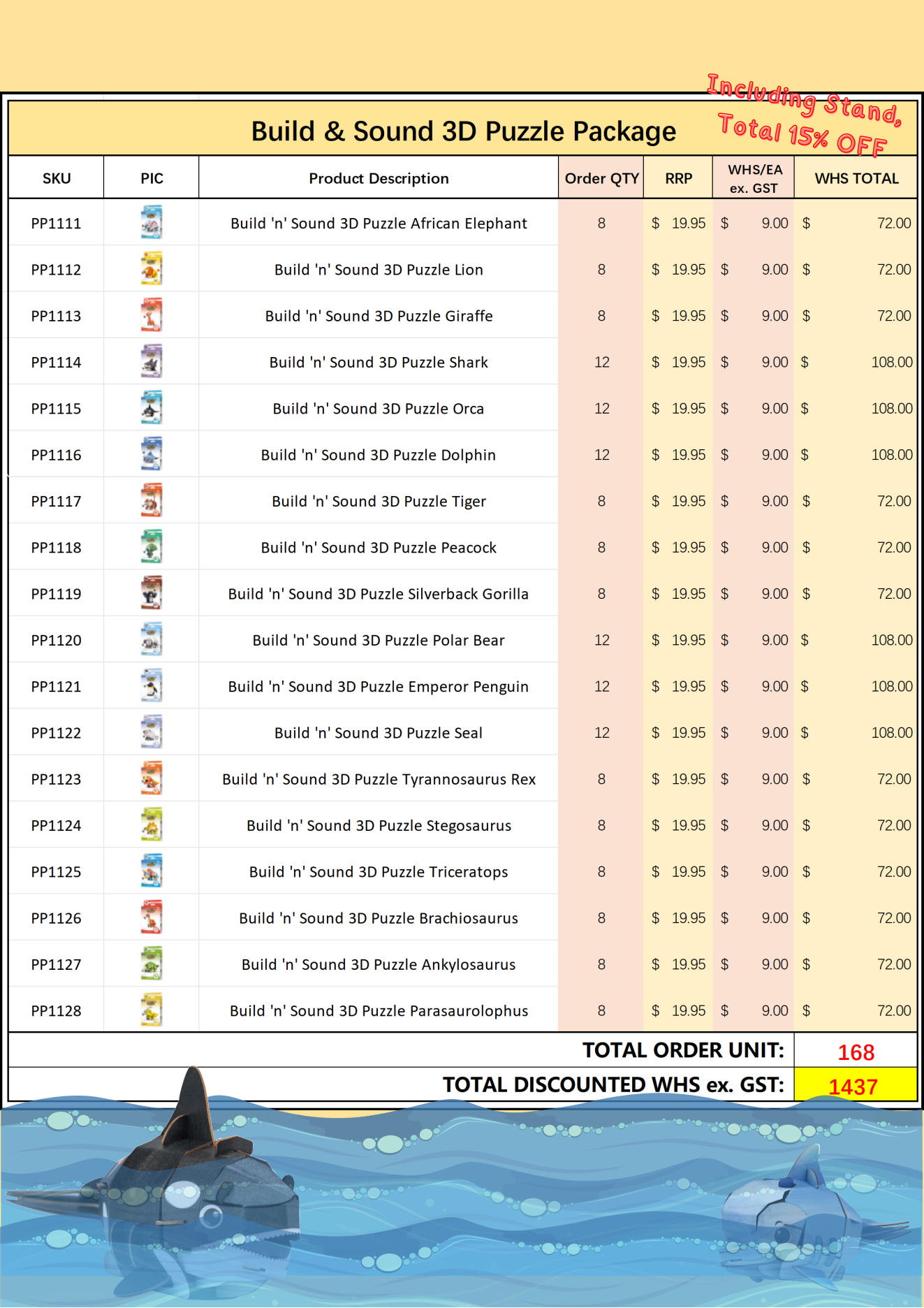The width and height of the screenshot is (924, 1308).
Task: Click the Order QTY cell for Triceratops
Action: (601, 871)
